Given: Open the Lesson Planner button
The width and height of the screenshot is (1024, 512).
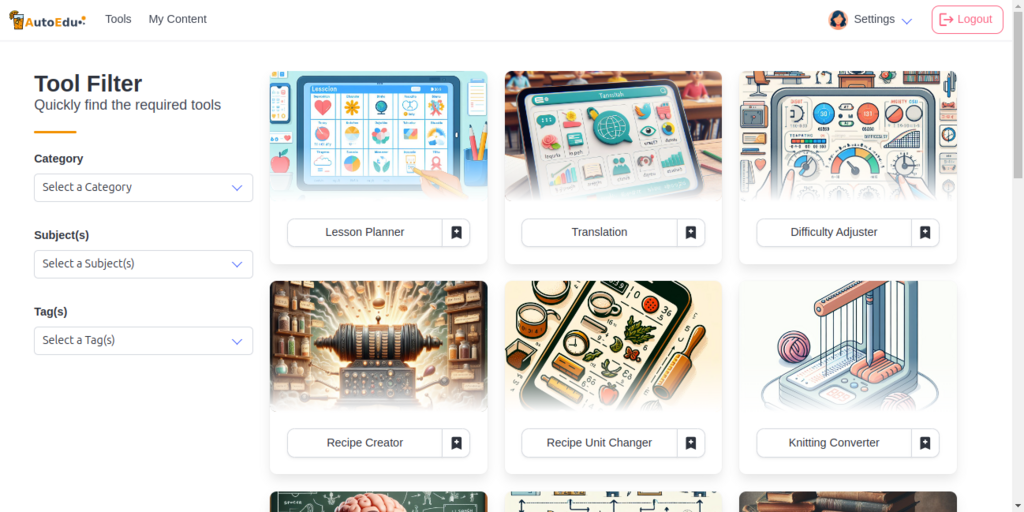Looking at the screenshot, I should tap(365, 232).
